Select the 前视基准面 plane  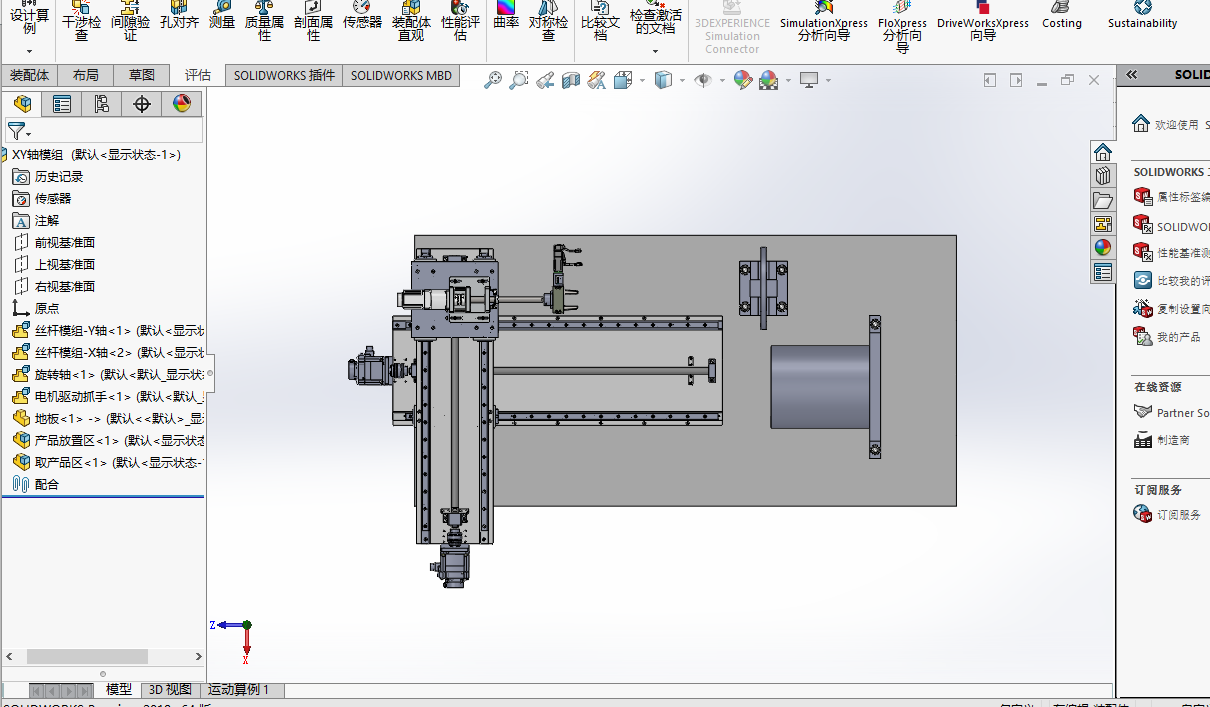point(53,242)
